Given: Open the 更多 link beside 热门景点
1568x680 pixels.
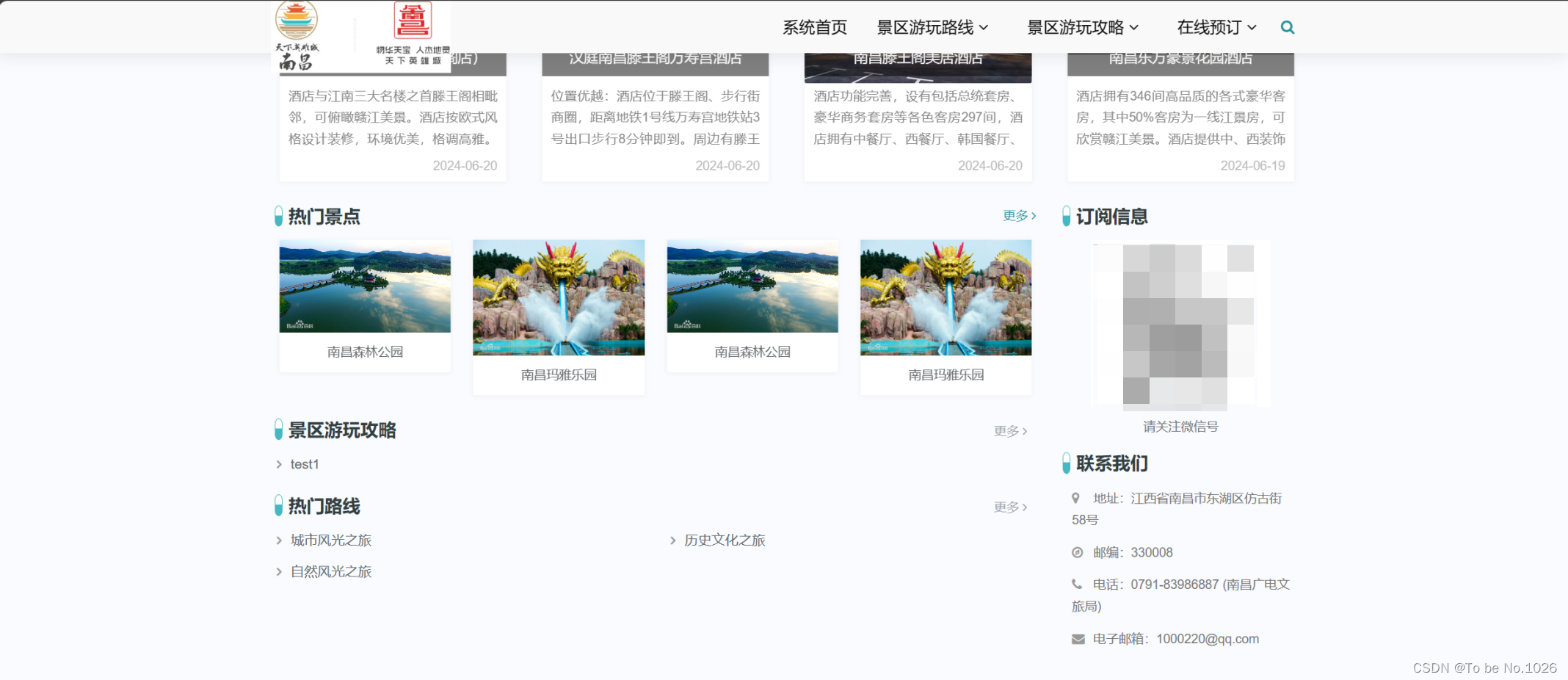Looking at the screenshot, I should 1017,215.
